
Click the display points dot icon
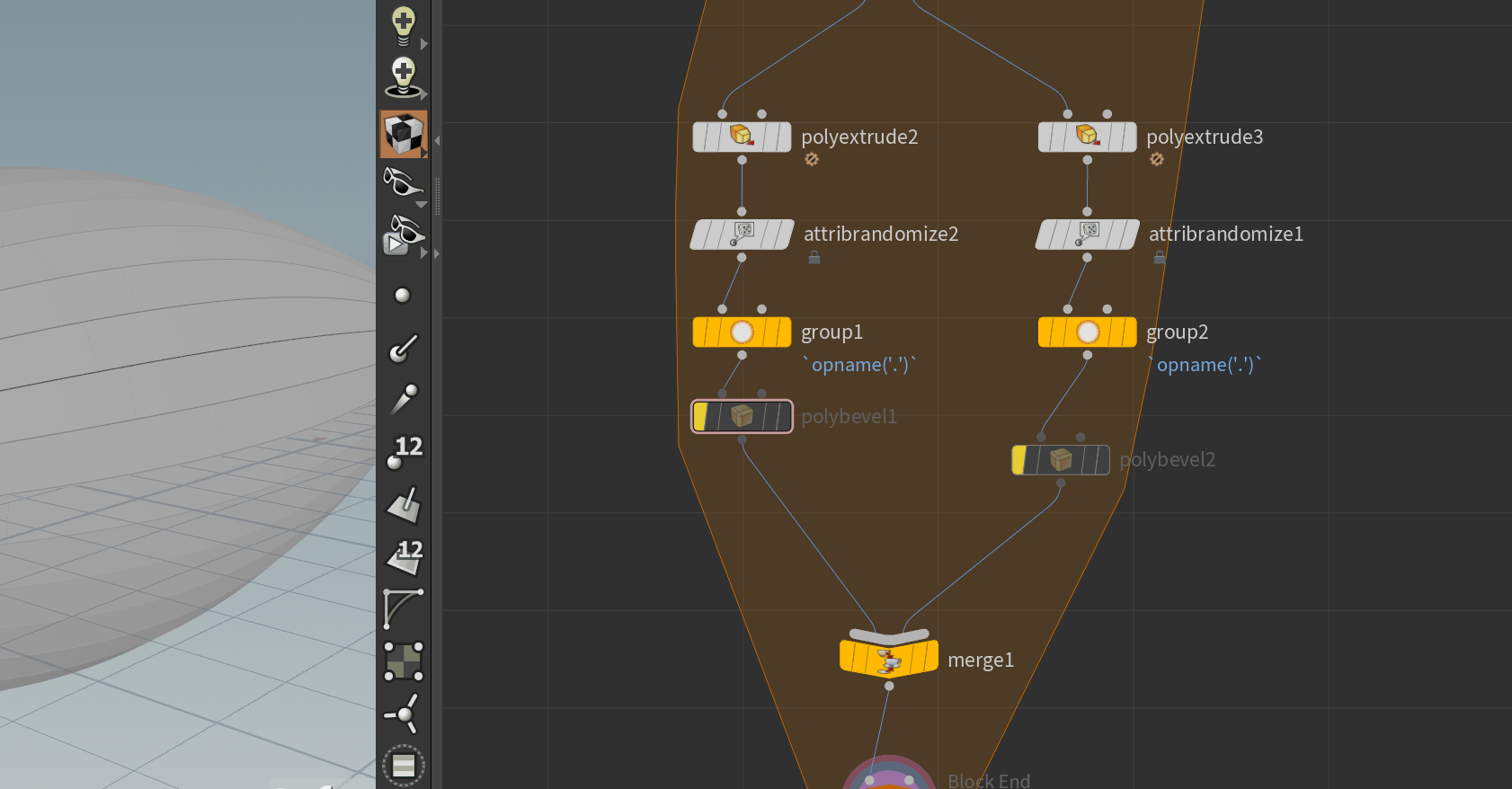[x=403, y=296]
